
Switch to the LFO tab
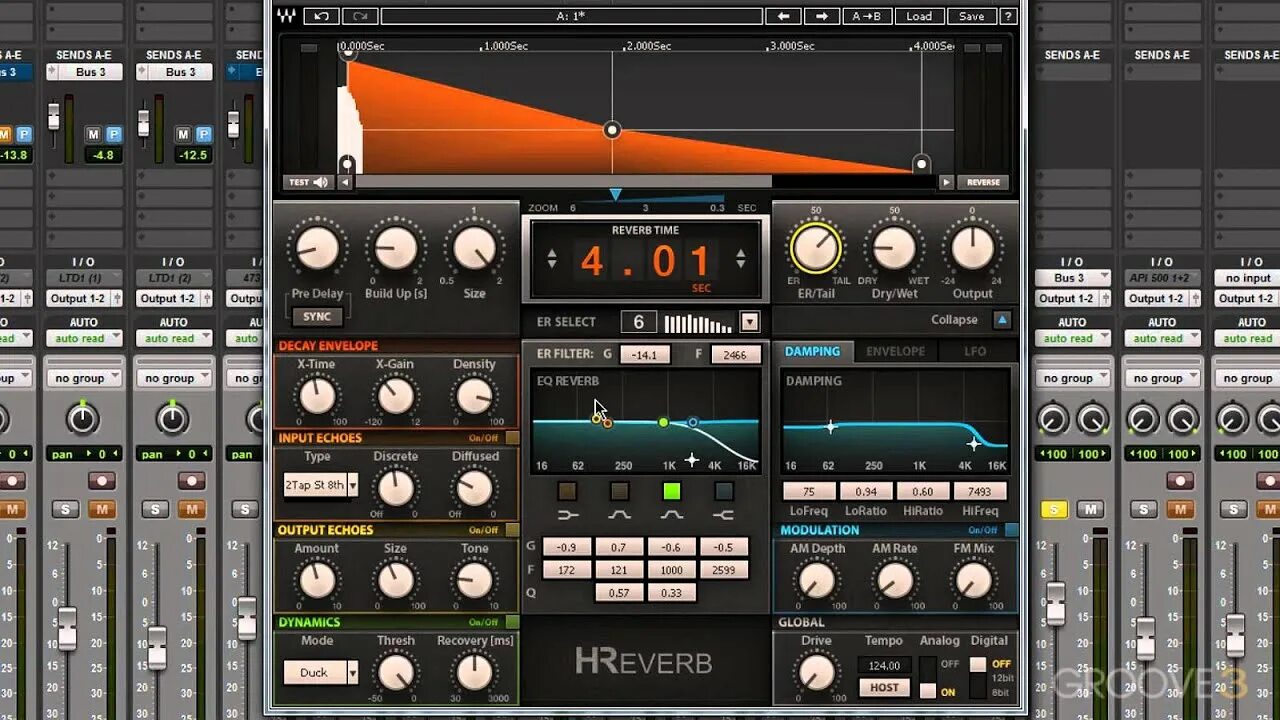click(x=975, y=351)
